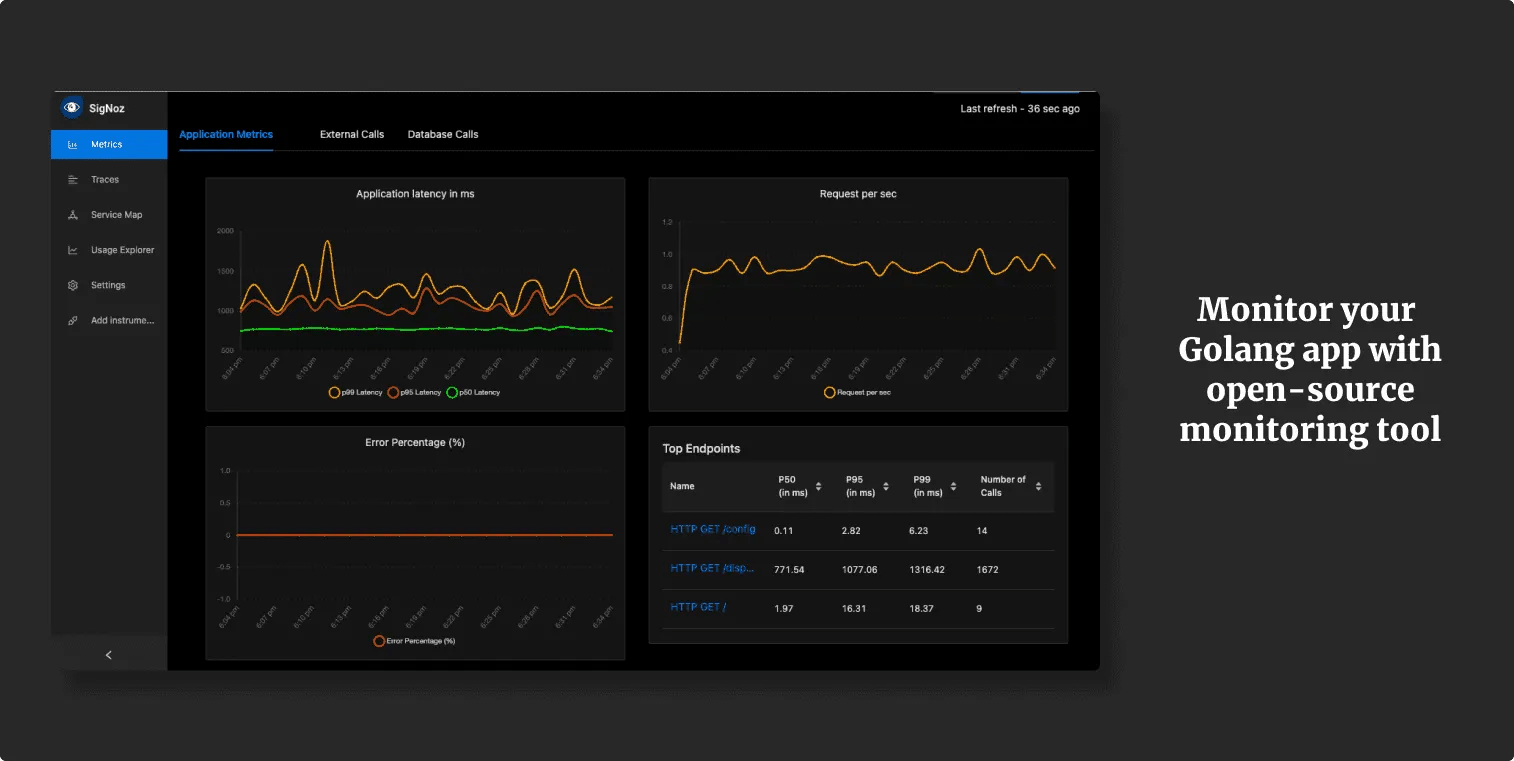Click the Add Instrumentation sidebar icon
1514x761 pixels.
pos(72,320)
